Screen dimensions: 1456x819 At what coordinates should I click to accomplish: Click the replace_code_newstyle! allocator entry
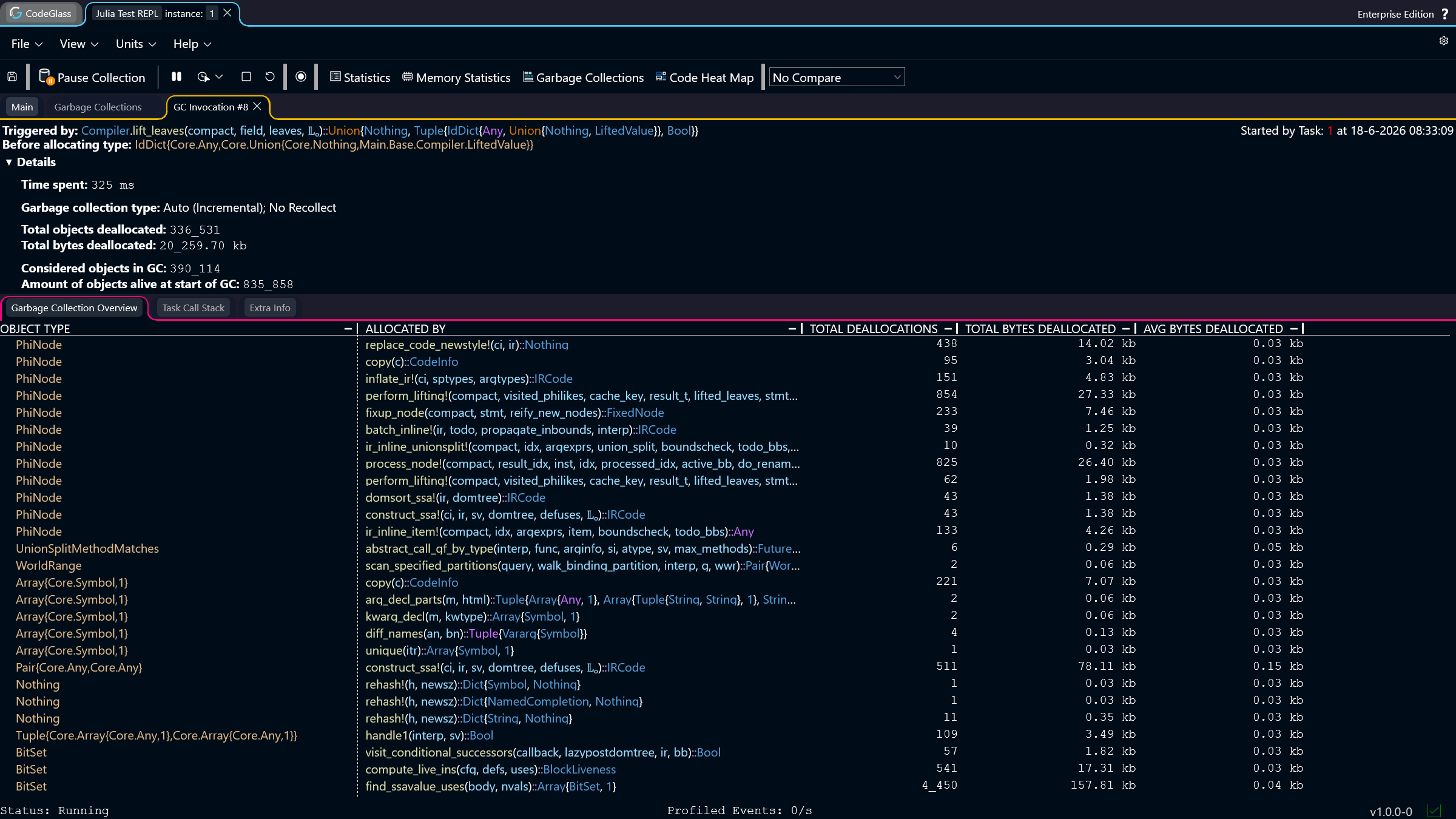click(467, 345)
